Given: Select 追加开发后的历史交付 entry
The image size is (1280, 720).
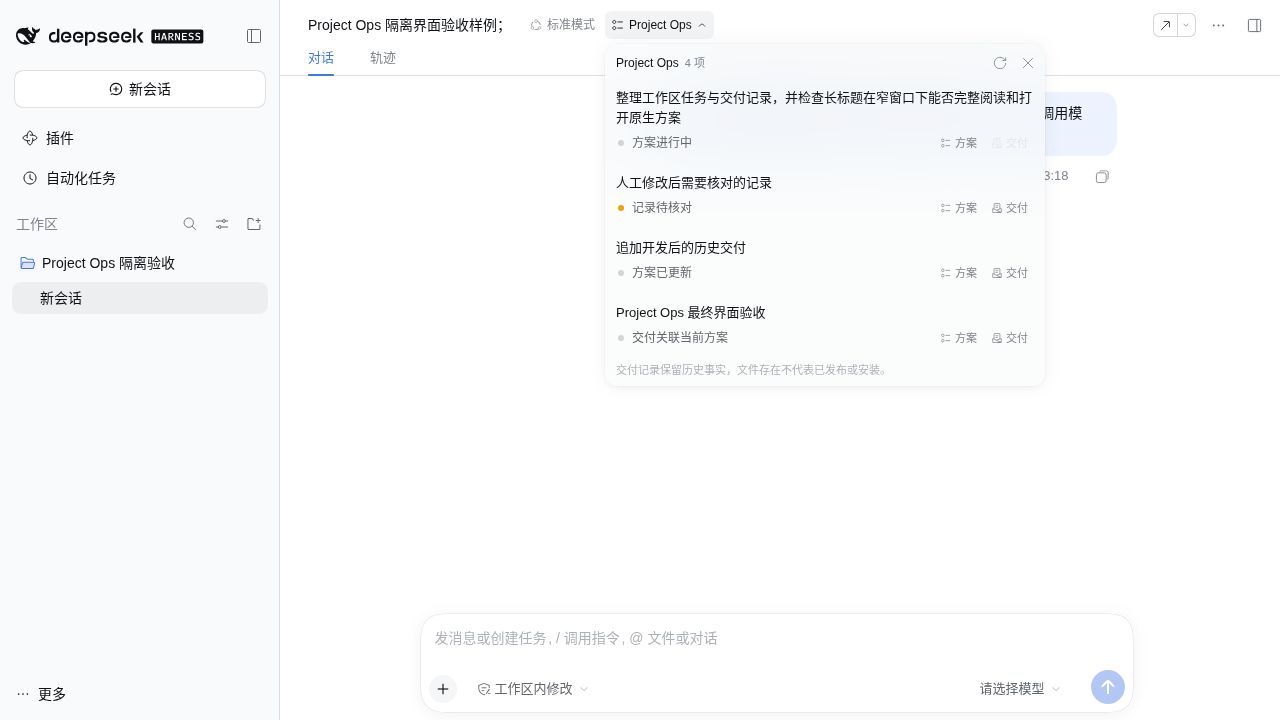Looking at the screenshot, I should (681, 248).
